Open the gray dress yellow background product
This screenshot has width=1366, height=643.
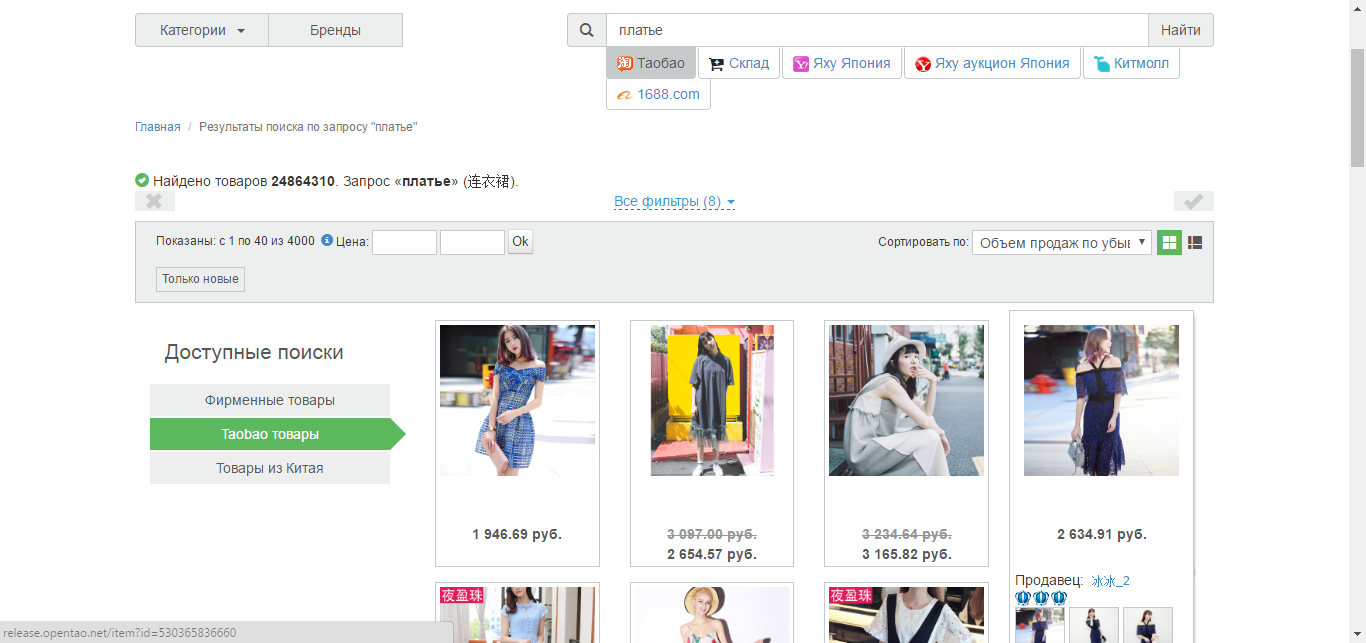(712, 400)
